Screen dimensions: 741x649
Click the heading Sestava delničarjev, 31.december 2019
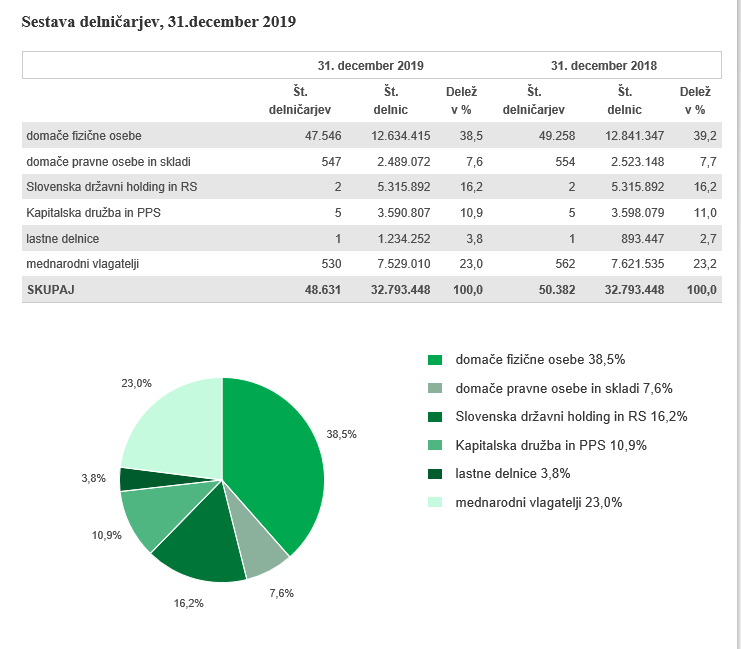point(159,22)
